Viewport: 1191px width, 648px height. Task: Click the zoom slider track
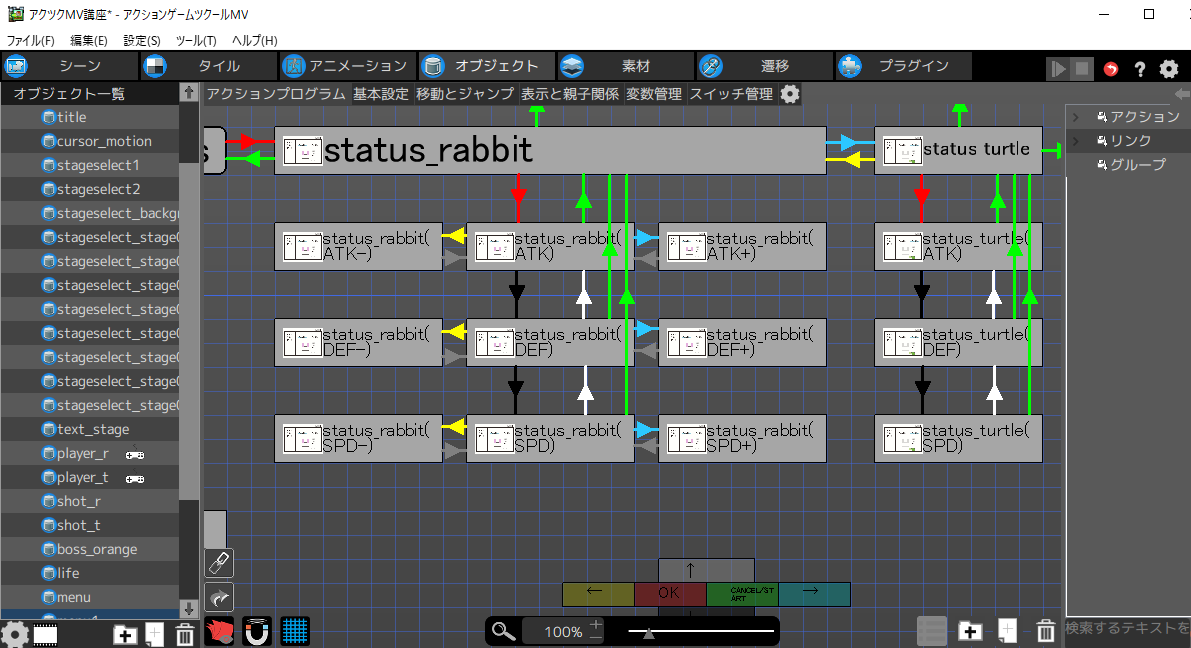pos(702,631)
